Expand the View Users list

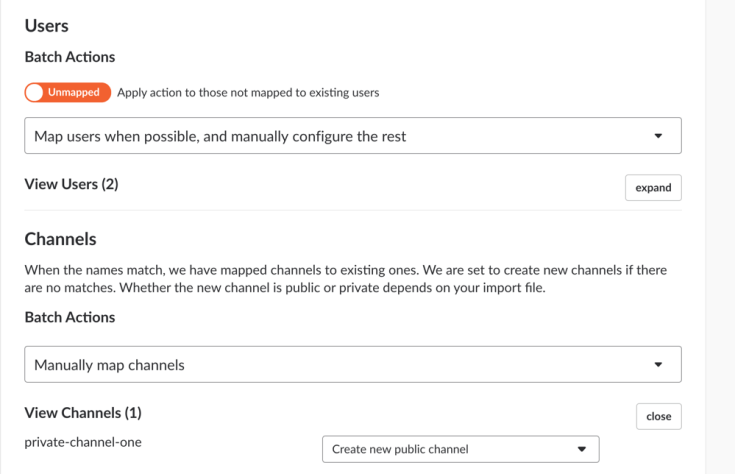tap(652, 187)
